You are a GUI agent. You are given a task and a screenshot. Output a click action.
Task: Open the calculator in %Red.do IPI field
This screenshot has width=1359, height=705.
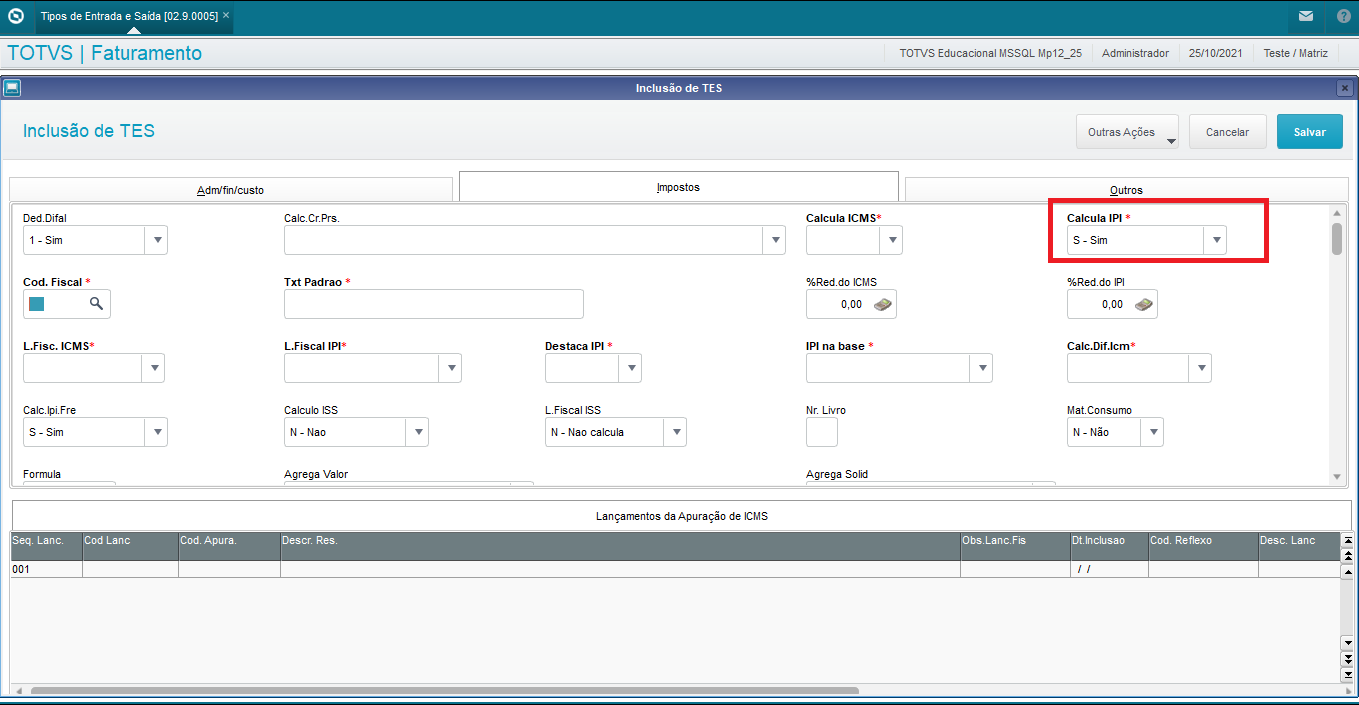[1144, 303]
